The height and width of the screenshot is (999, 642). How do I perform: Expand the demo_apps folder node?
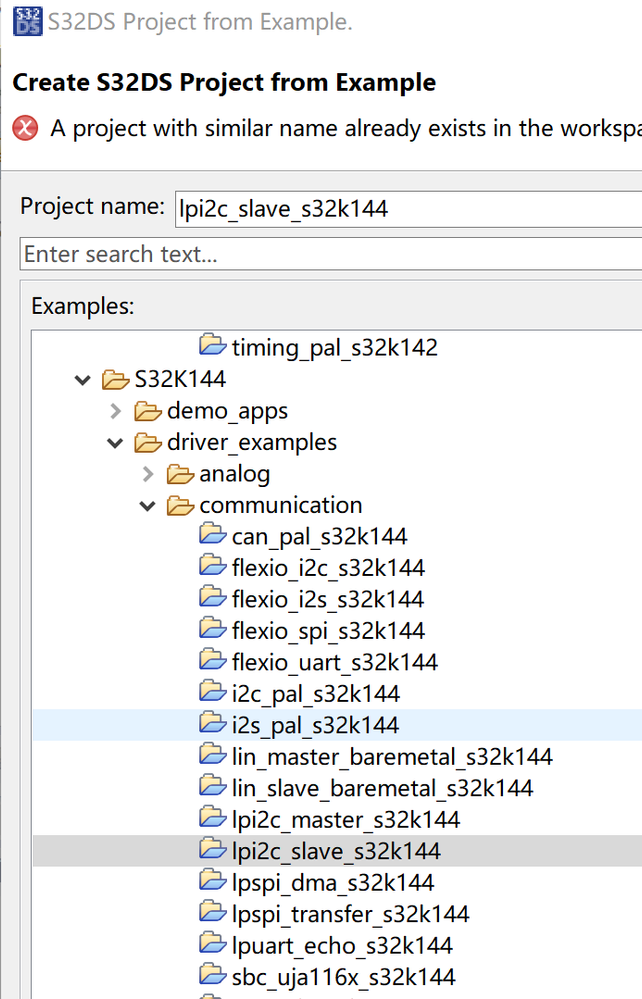click(115, 411)
